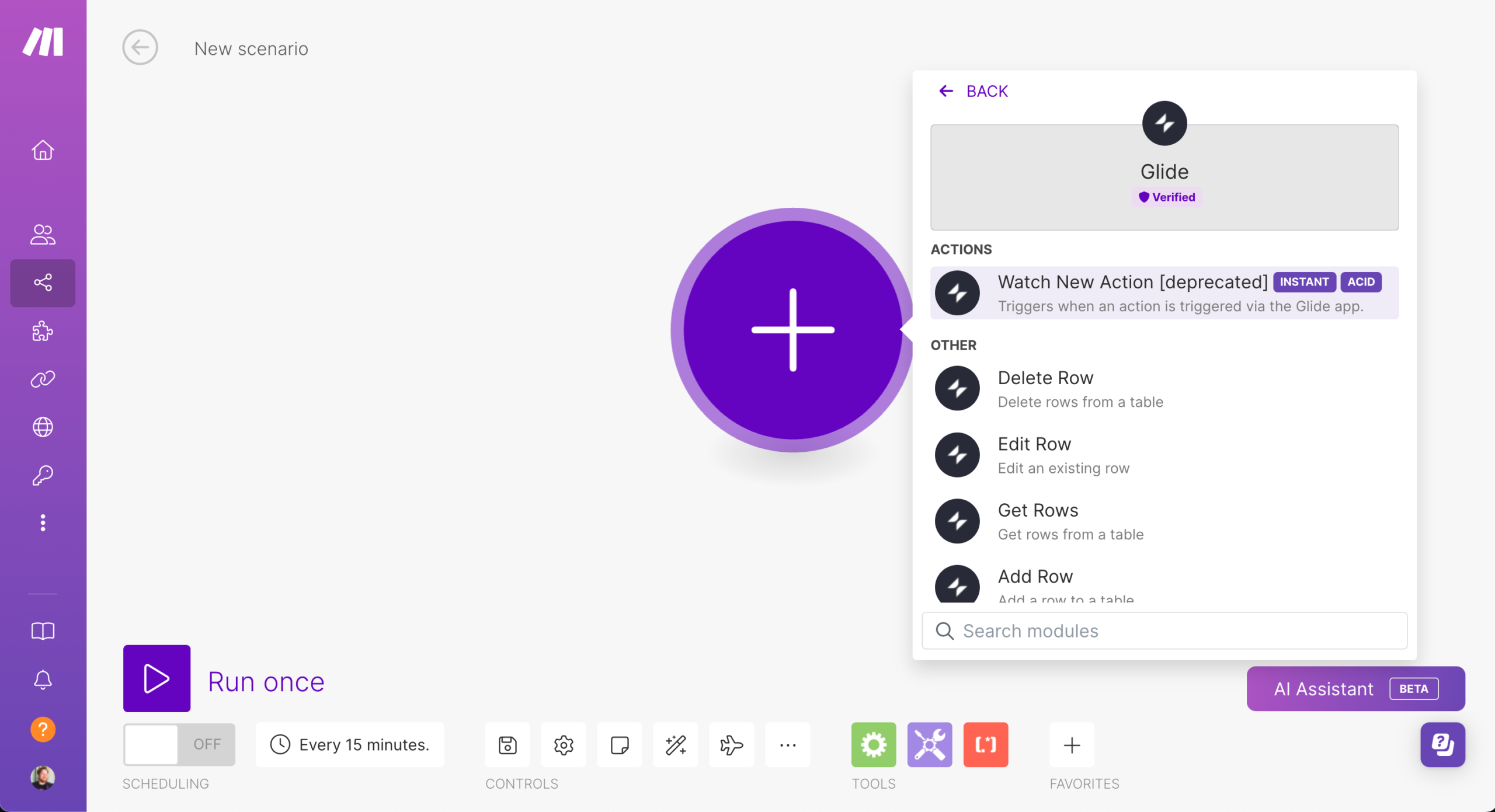1495x812 pixels.
Task: Toggle the scheduling OFF switch
Action: pos(179,744)
